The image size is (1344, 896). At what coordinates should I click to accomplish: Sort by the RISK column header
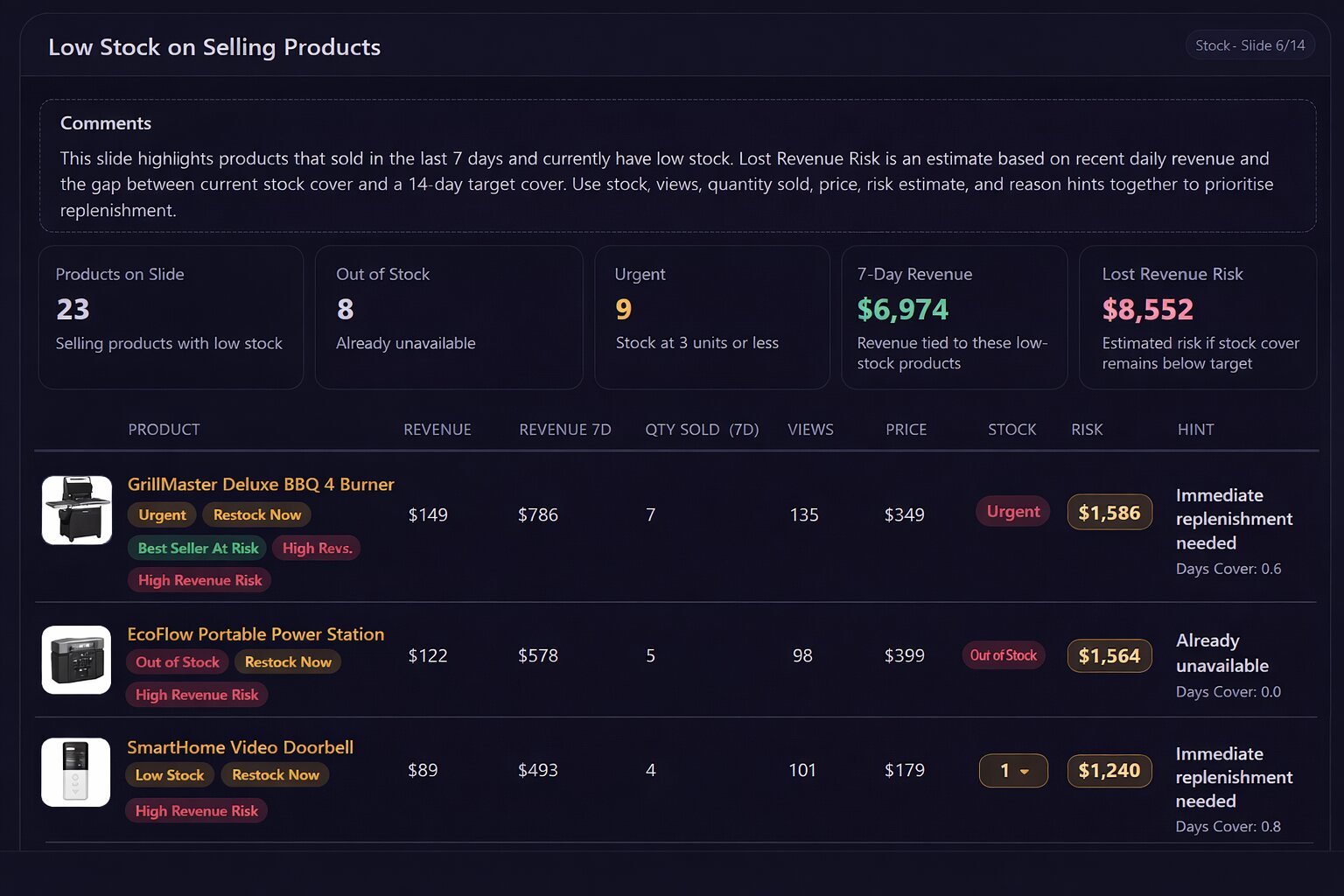tap(1087, 430)
